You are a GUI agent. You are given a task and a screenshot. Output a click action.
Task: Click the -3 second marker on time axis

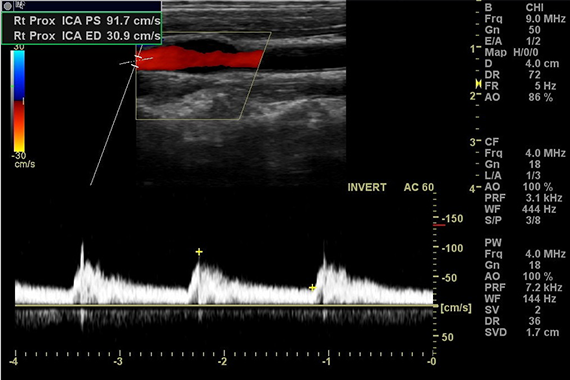117,361
